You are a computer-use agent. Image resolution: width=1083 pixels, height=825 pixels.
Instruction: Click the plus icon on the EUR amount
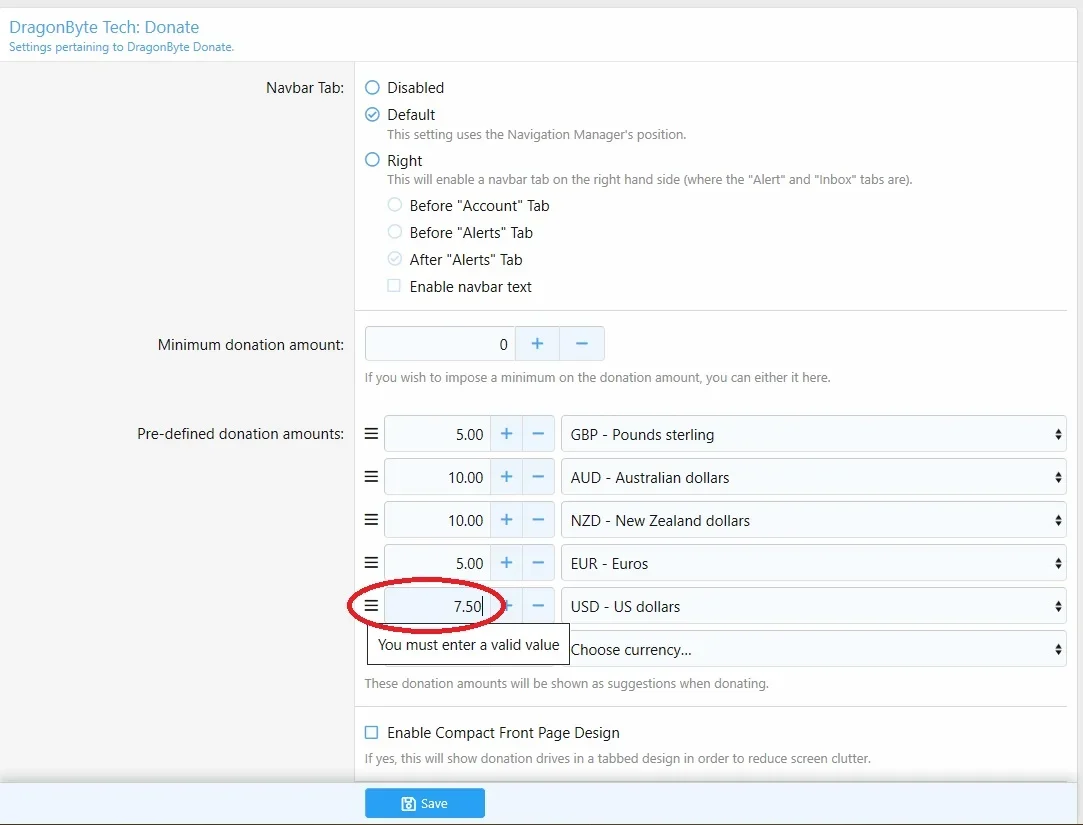[x=506, y=562]
